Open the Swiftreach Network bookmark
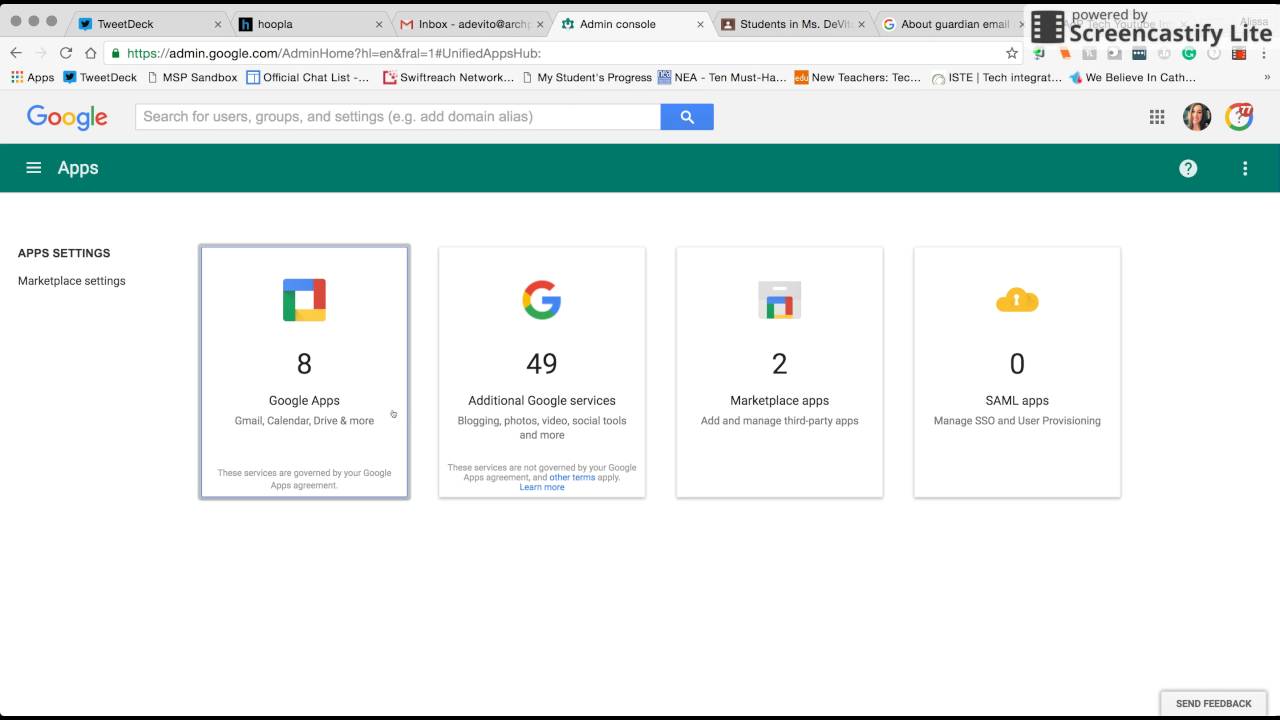The image size is (1280, 720). click(449, 77)
